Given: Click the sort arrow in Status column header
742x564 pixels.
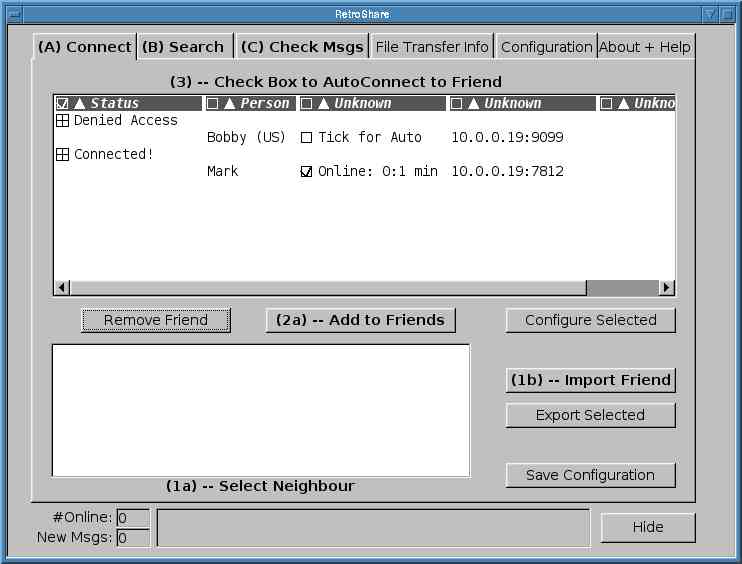Looking at the screenshot, I should (80, 104).
